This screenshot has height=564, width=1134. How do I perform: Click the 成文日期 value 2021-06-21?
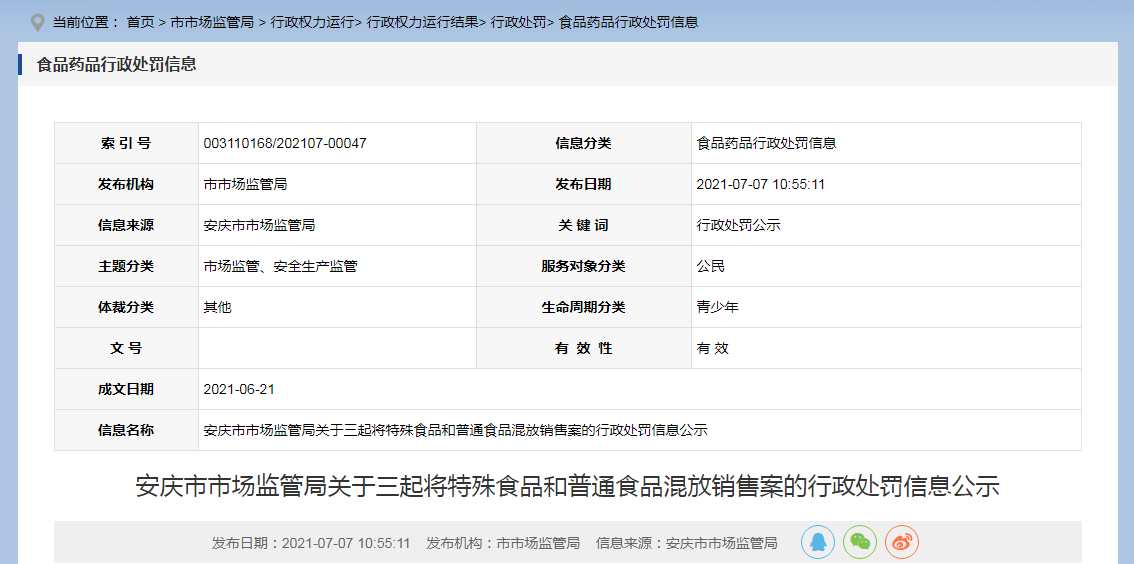(238, 389)
